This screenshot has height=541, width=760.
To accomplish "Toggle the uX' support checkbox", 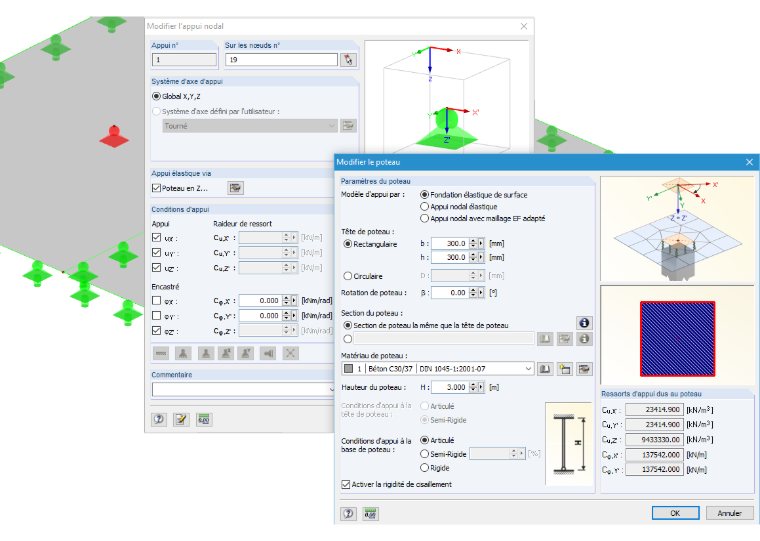I will 156,238.
